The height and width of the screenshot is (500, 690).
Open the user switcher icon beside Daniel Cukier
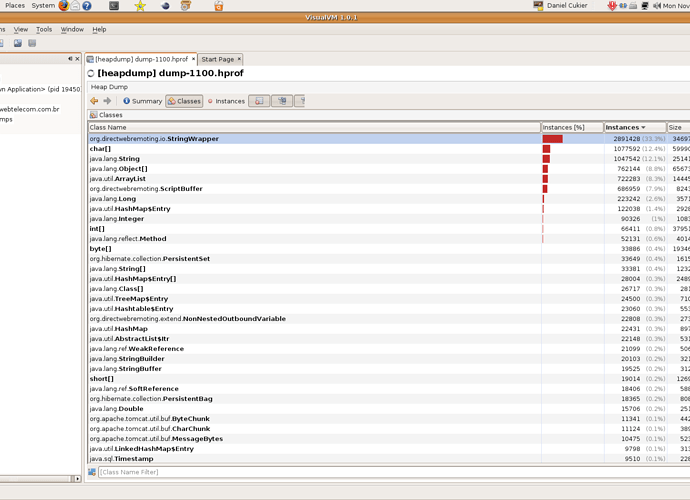click(x=538, y=6)
